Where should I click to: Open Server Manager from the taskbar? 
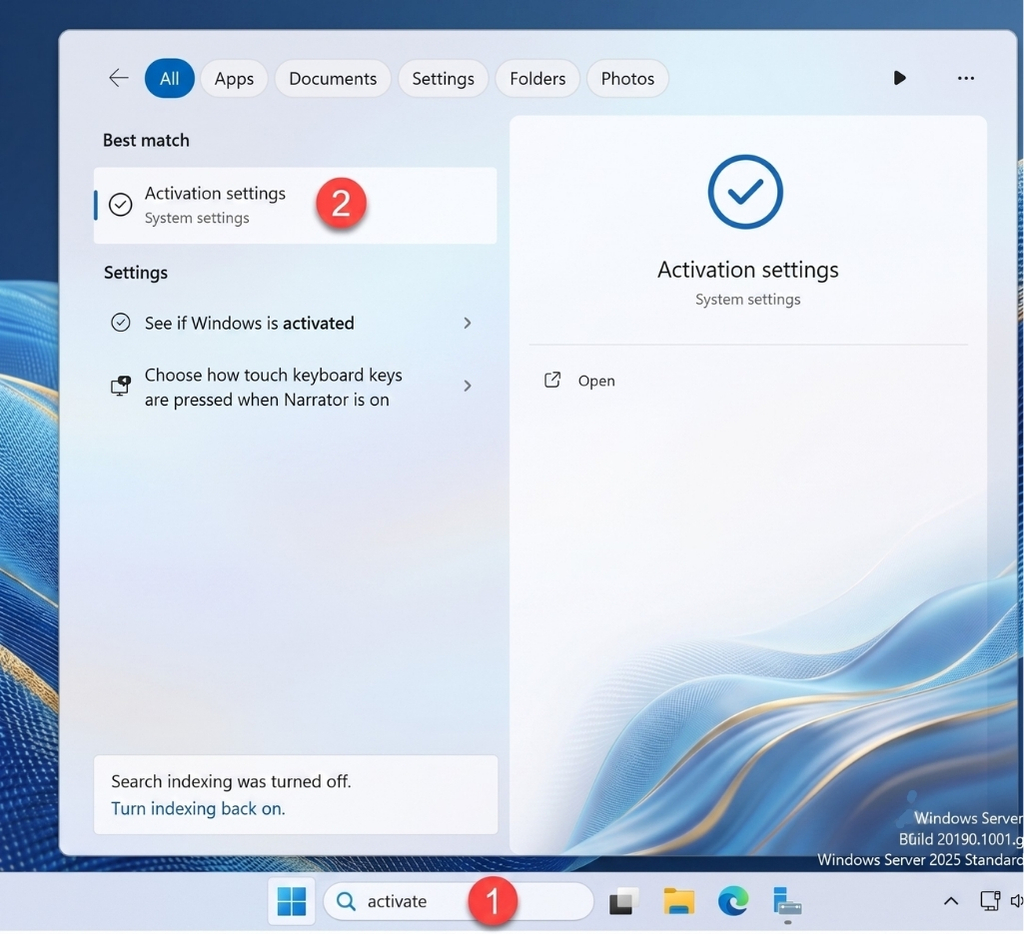coord(787,901)
